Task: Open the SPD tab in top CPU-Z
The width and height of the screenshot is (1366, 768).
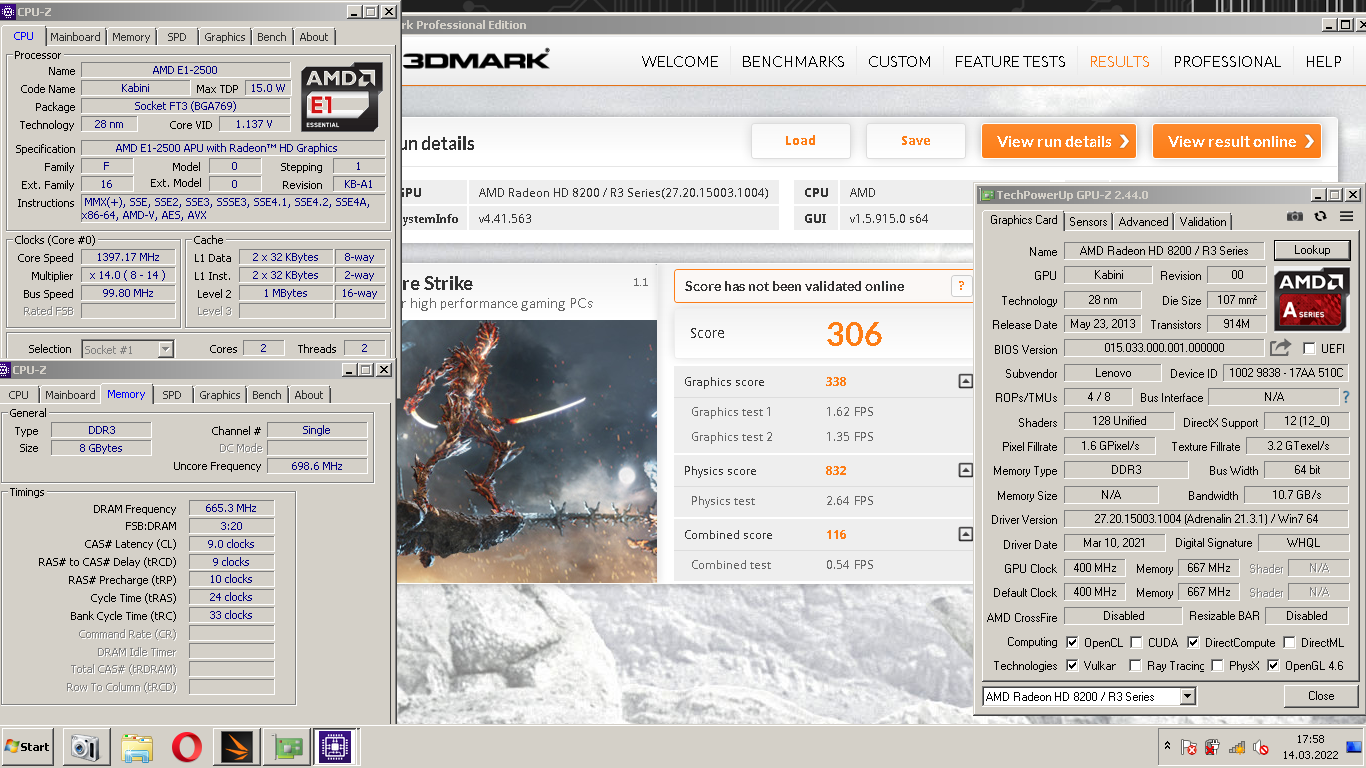Action: point(177,37)
